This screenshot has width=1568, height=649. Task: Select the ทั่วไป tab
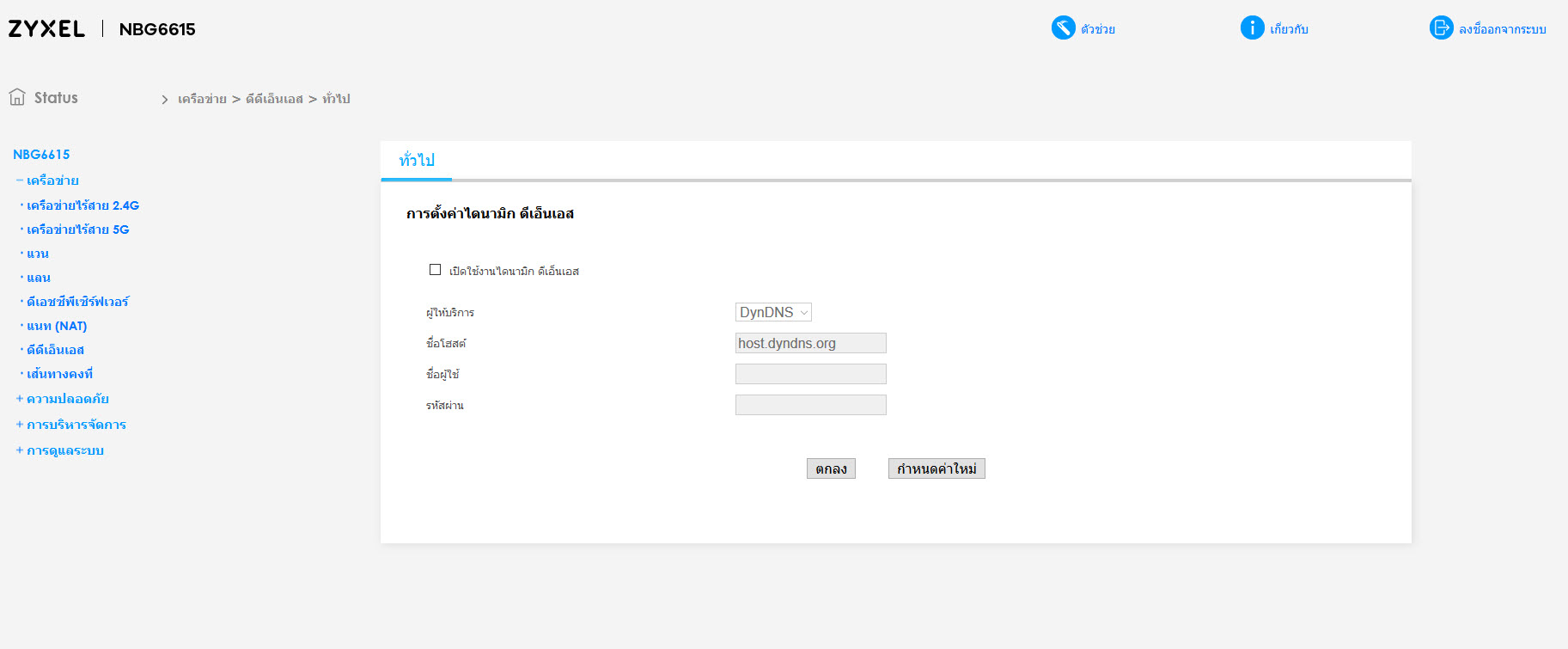point(417,161)
